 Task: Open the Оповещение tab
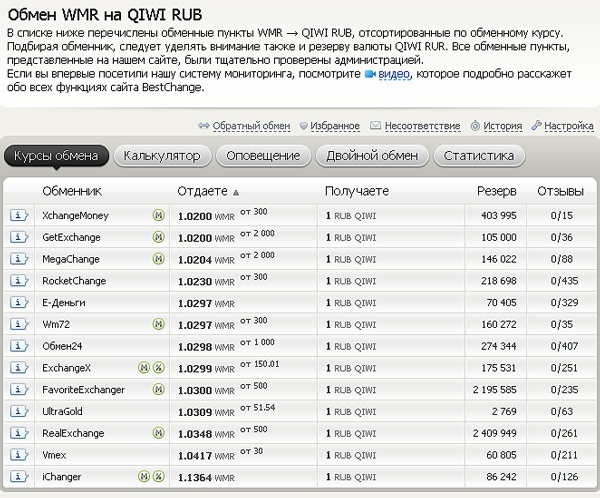[x=263, y=156]
